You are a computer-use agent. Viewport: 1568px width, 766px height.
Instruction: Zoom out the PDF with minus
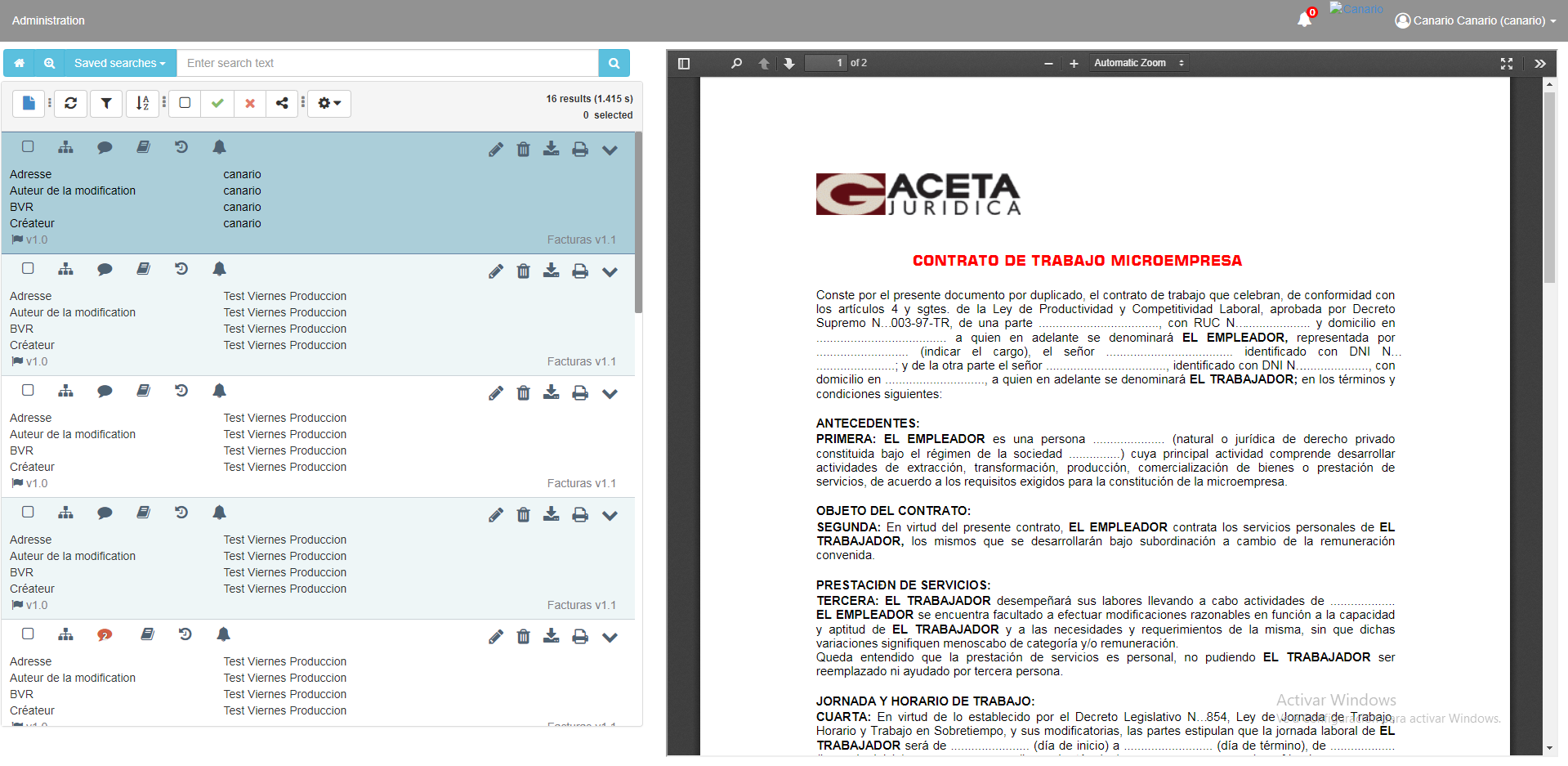[1048, 63]
